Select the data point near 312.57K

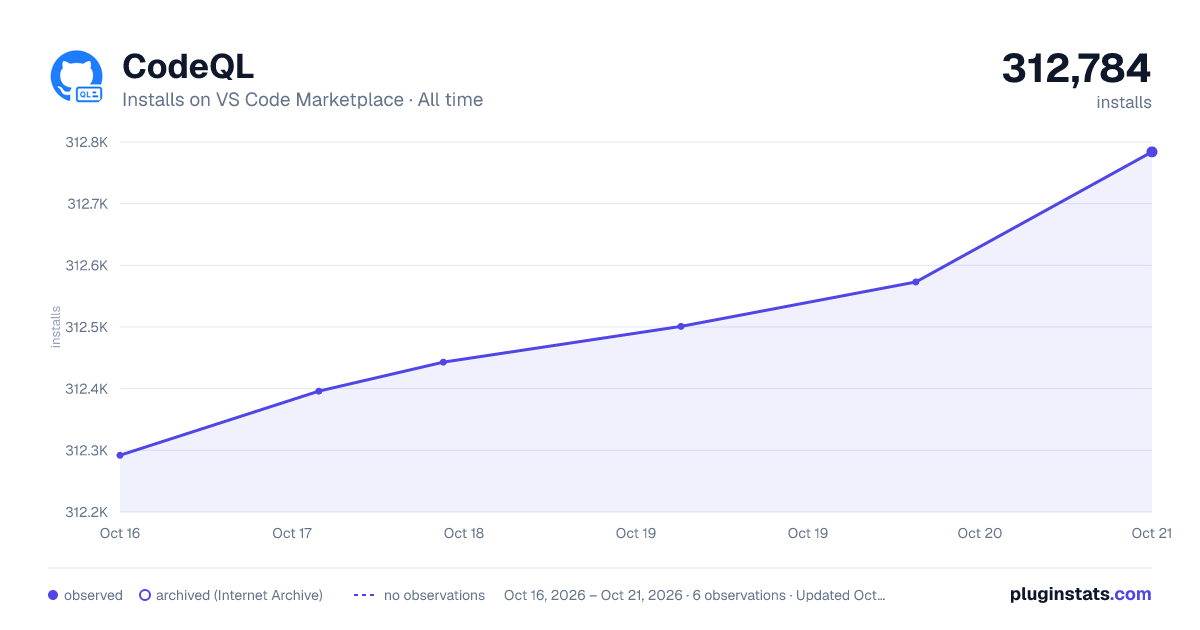coord(915,282)
